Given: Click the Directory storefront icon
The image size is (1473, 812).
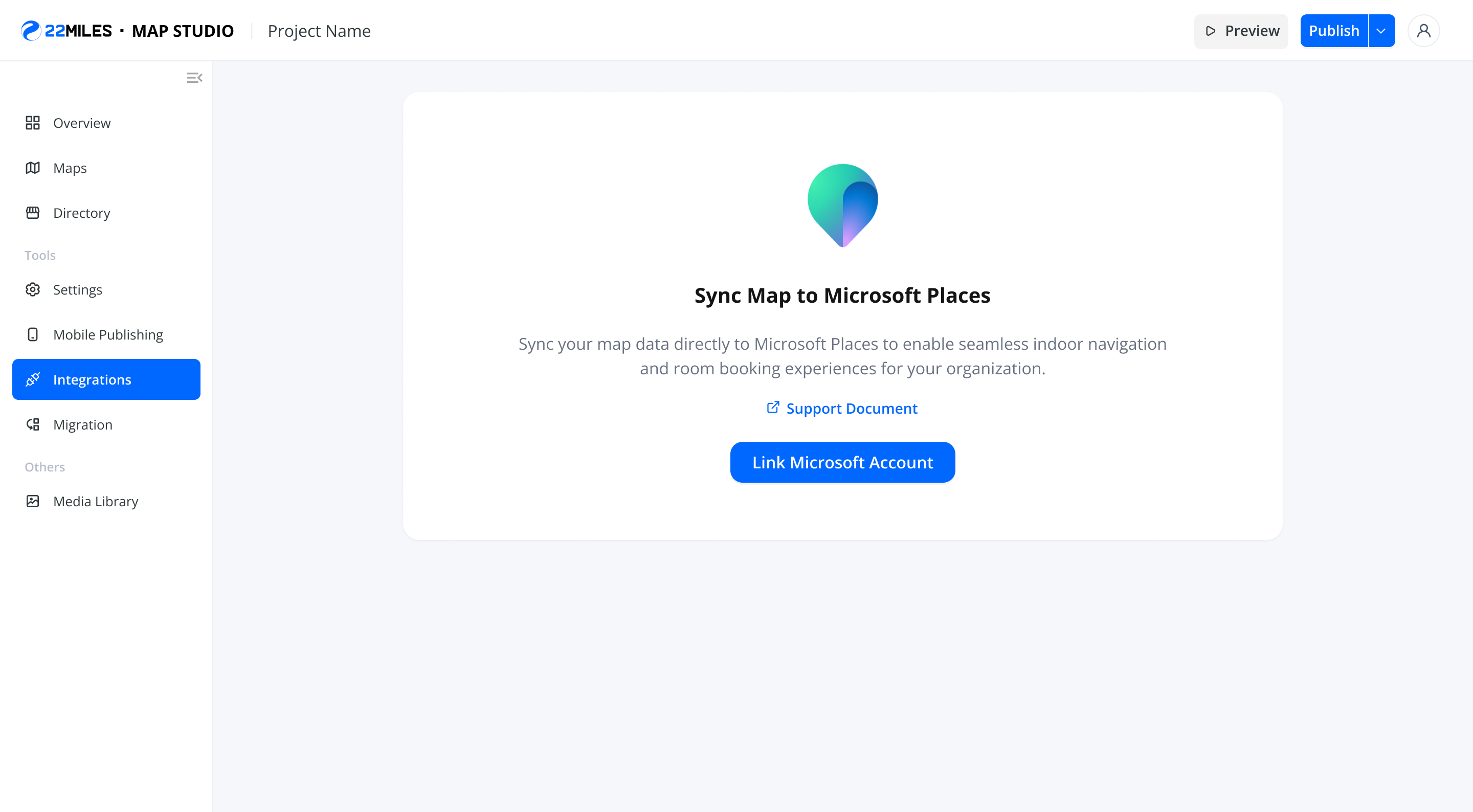Looking at the screenshot, I should click(x=33, y=213).
